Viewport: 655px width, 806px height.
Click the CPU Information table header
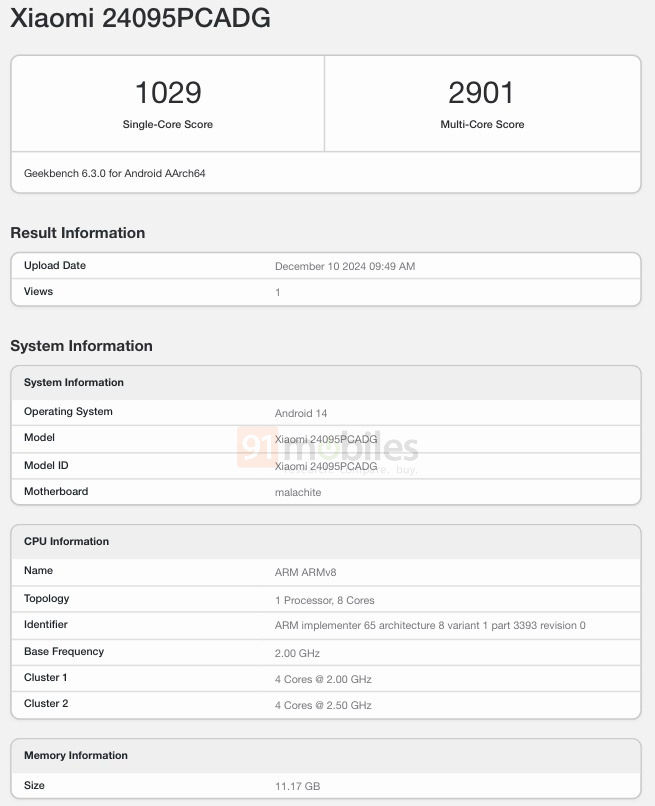click(66, 542)
